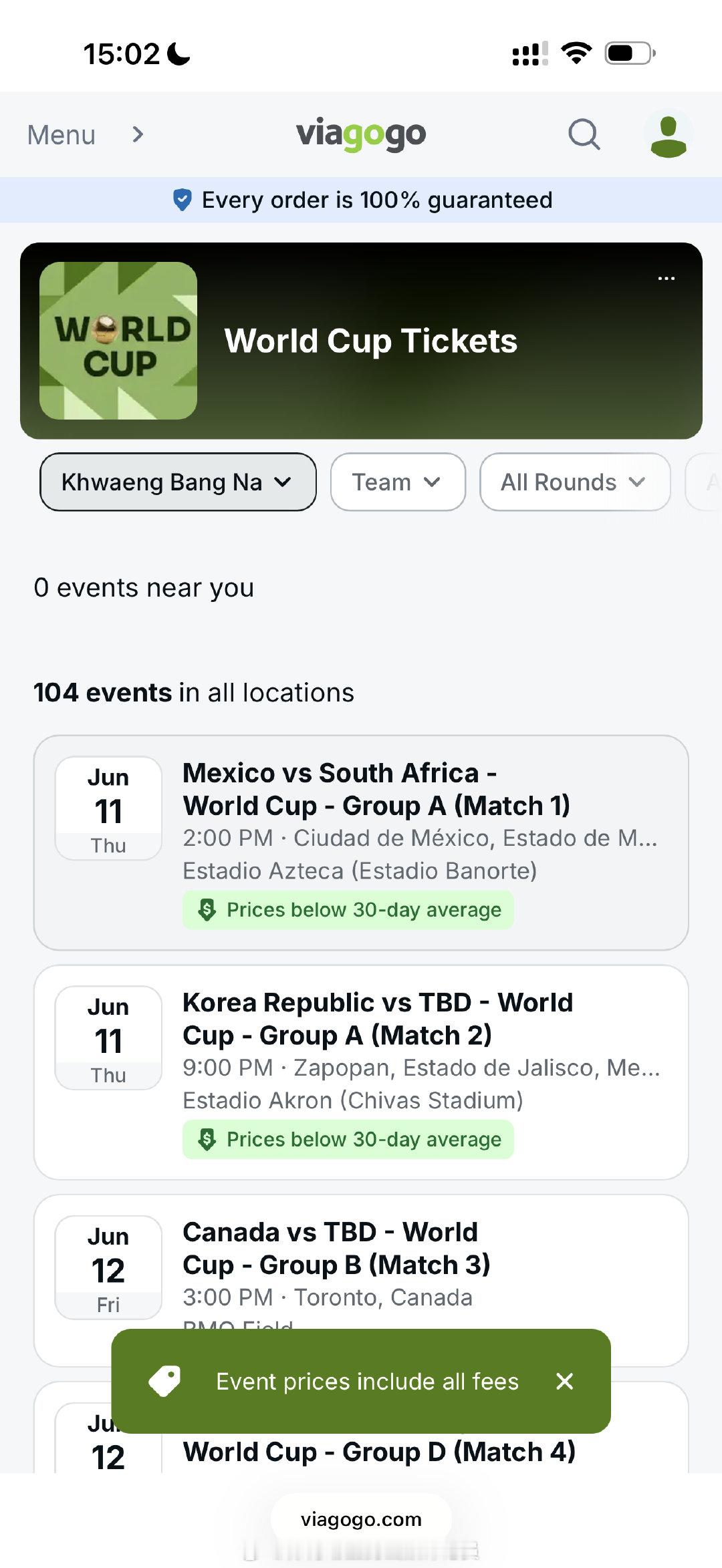
Task: Tap the shield guarantee icon
Action: pyautogui.click(x=182, y=200)
